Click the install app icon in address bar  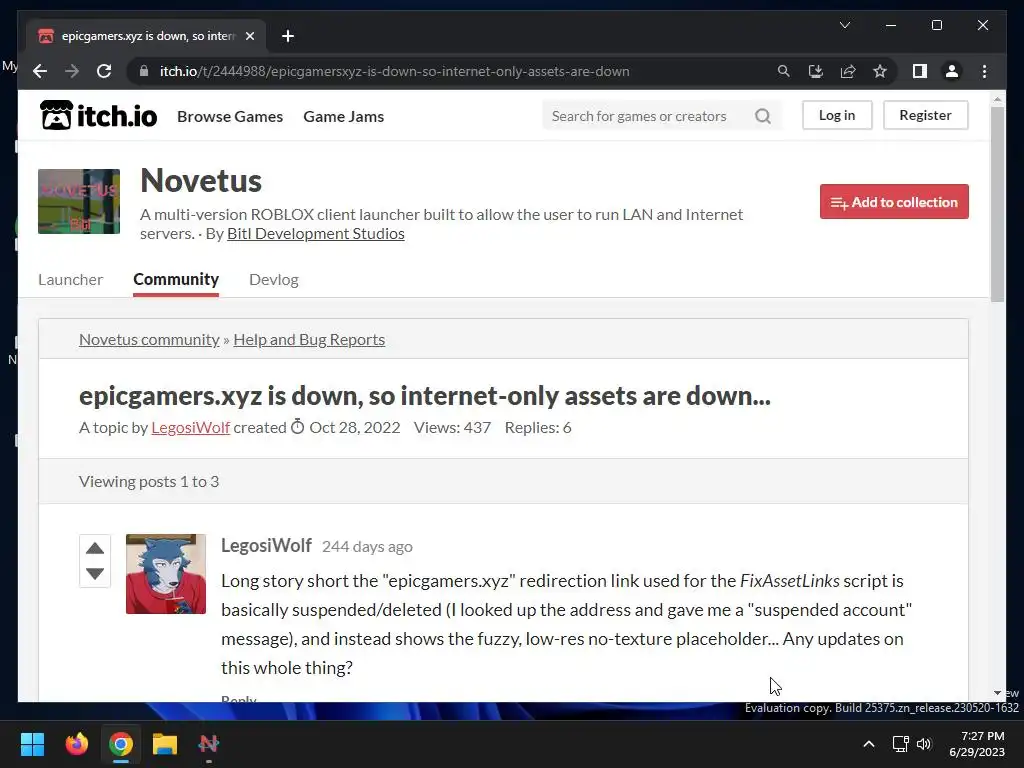[x=816, y=71]
